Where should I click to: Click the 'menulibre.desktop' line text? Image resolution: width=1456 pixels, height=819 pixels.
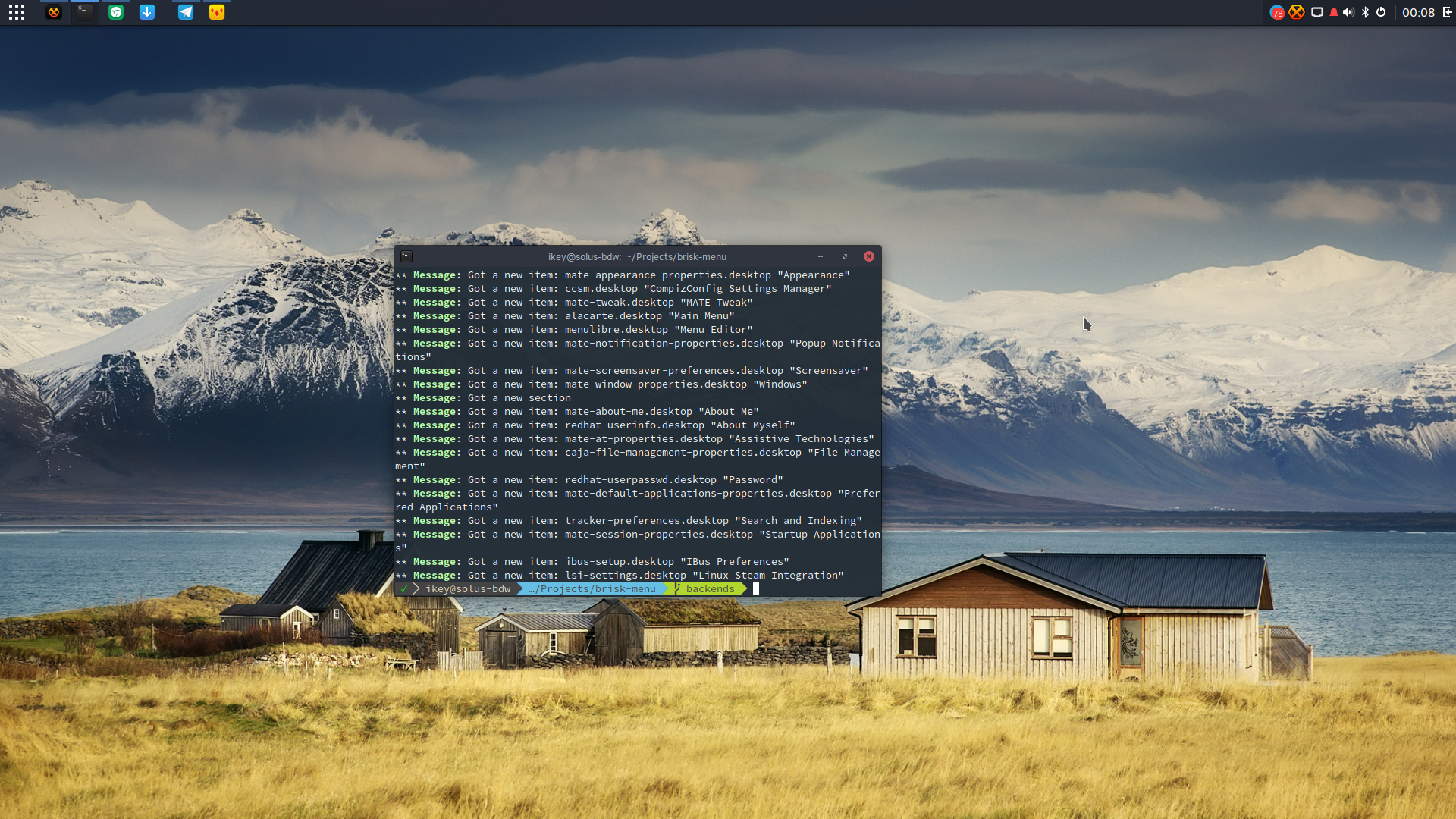point(617,330)
